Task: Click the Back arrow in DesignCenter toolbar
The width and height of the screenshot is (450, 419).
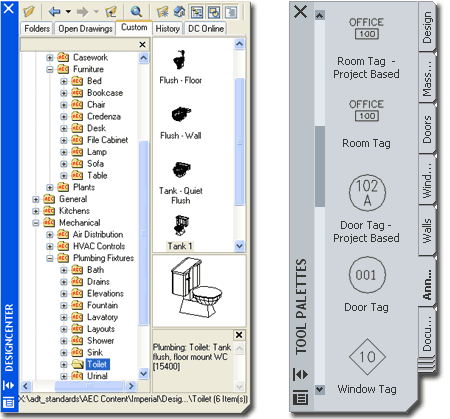Action: [54, 12]
